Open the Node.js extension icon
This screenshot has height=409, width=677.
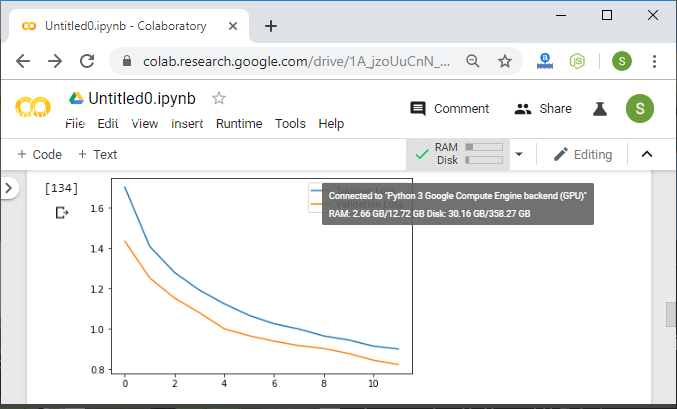pyautogui.click(x=577, y=61)
